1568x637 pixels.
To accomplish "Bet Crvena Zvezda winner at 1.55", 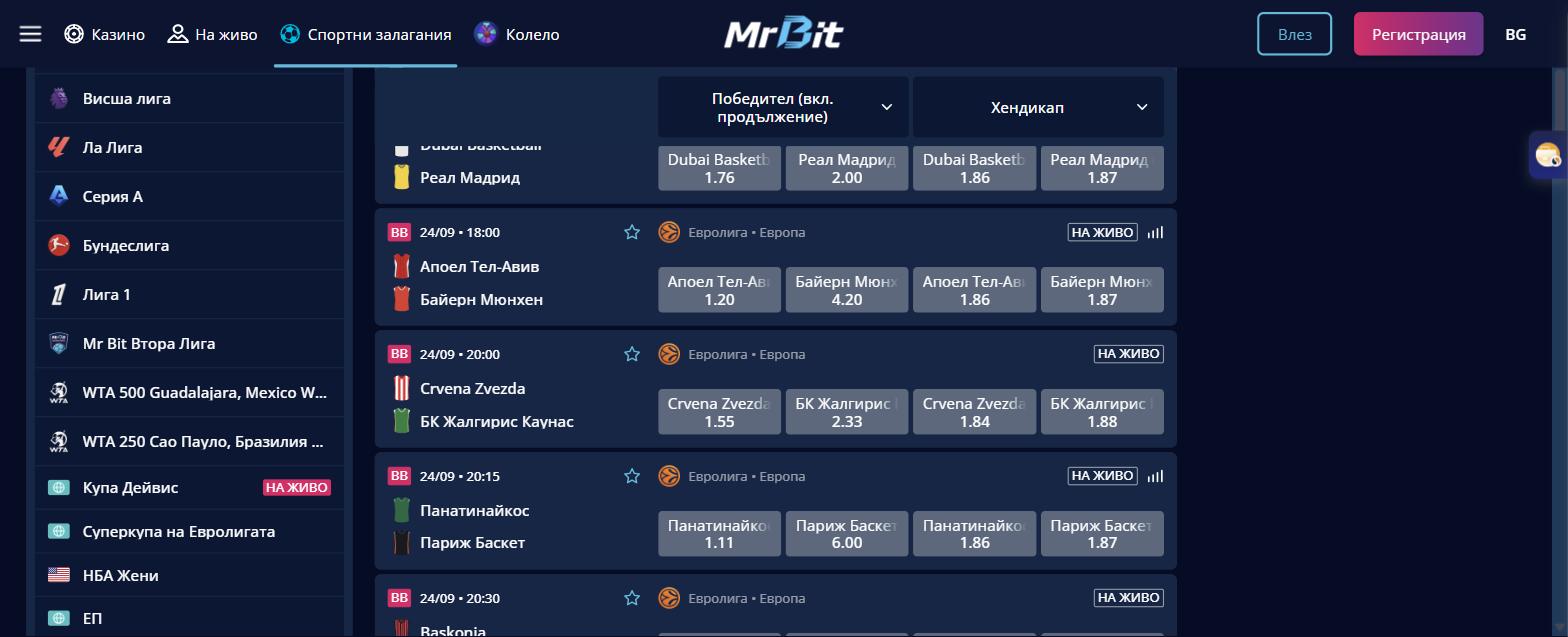I will 720,412.
